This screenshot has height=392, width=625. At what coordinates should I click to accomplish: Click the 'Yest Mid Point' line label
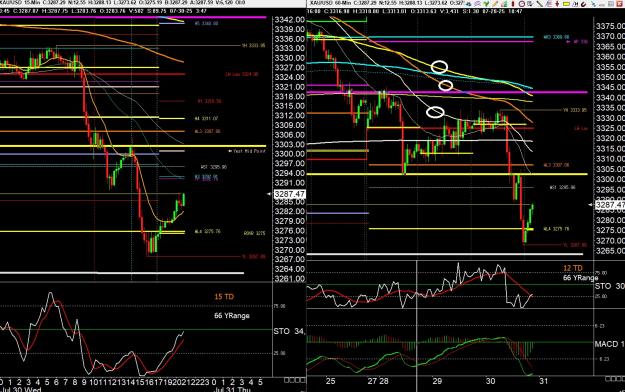click(249, 151)
